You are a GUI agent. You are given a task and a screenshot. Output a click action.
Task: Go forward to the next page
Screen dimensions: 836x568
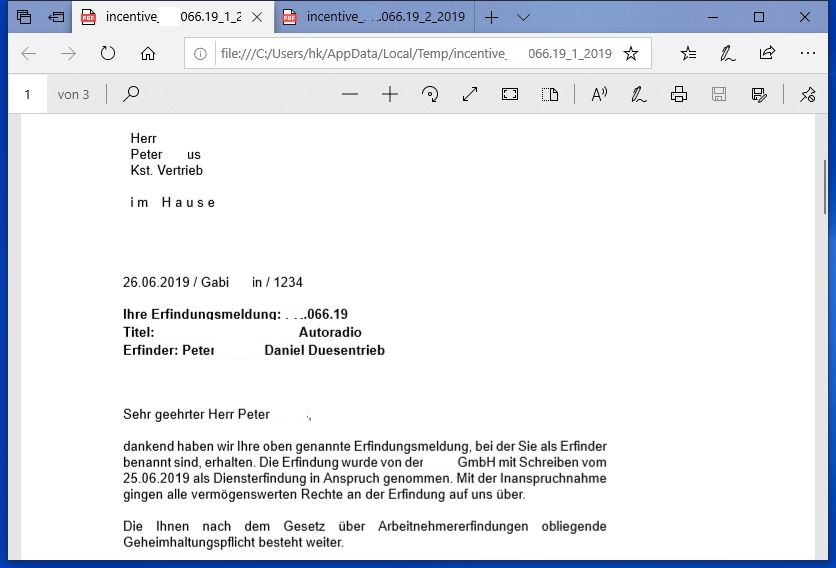[x=68, y=53]
